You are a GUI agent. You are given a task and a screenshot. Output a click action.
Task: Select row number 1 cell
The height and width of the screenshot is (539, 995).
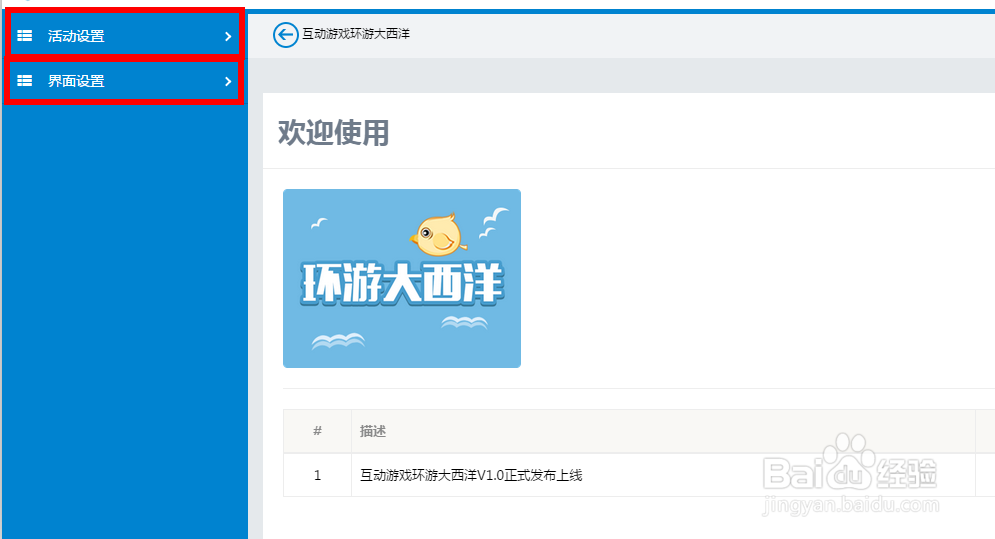click(x=317, y=475)
